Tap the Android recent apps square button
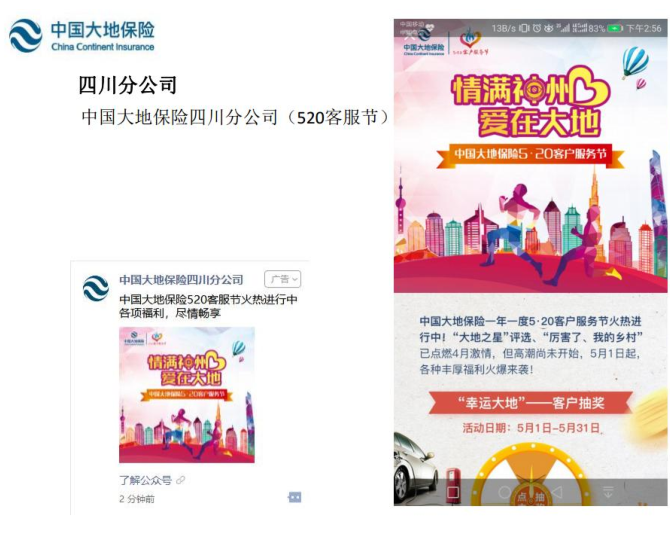This screenshot has width=670, height=557. point(453,492)
